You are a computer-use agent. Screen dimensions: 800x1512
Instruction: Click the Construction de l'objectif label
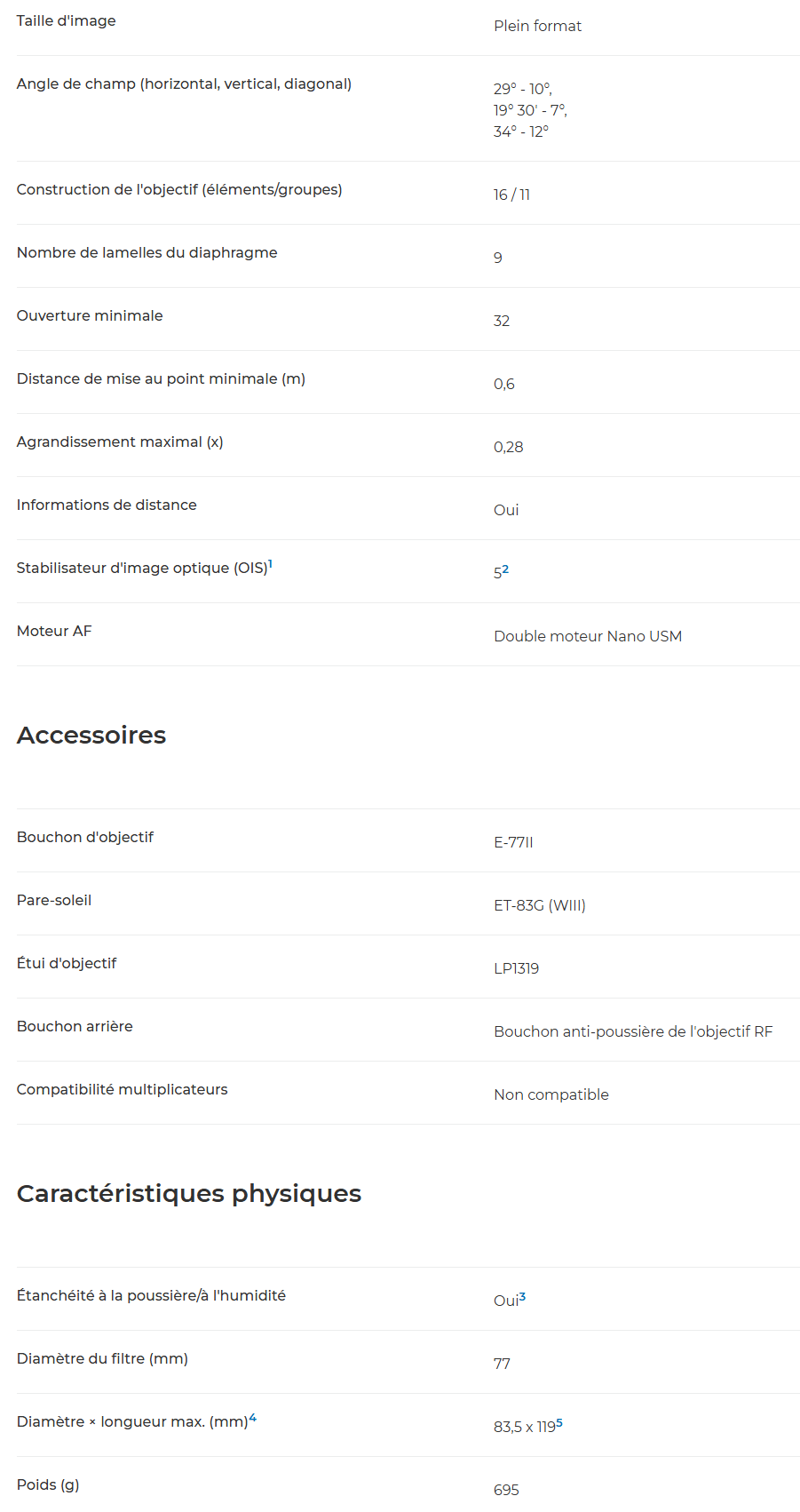(179, 190)
